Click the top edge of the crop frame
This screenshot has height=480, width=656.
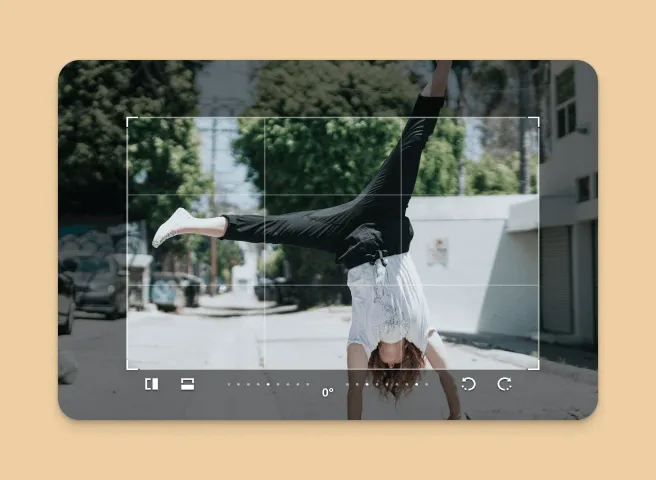333,118
